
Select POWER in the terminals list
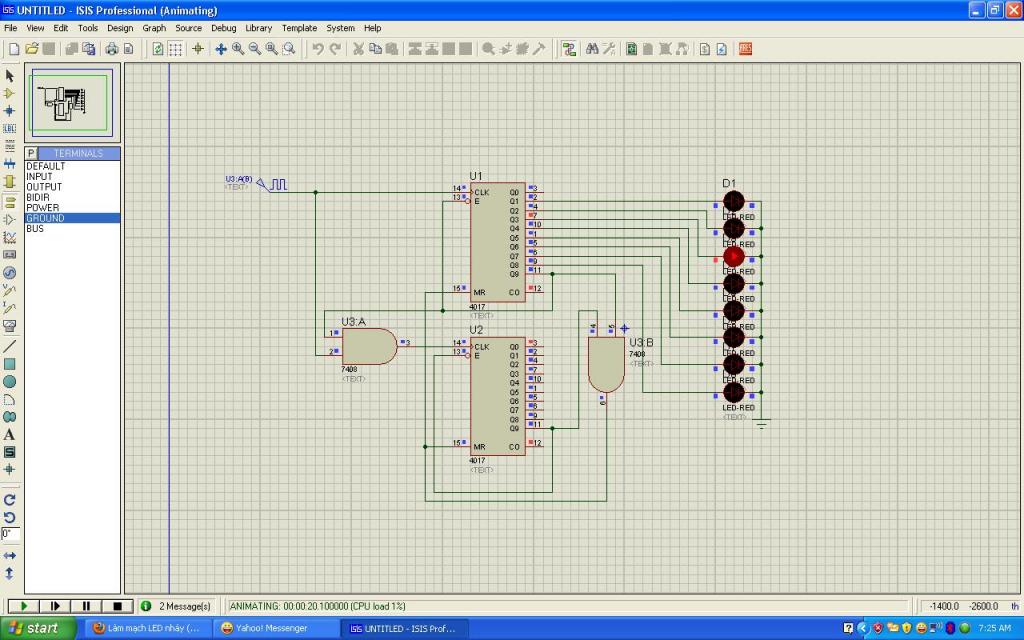click(x=43, y=208)
